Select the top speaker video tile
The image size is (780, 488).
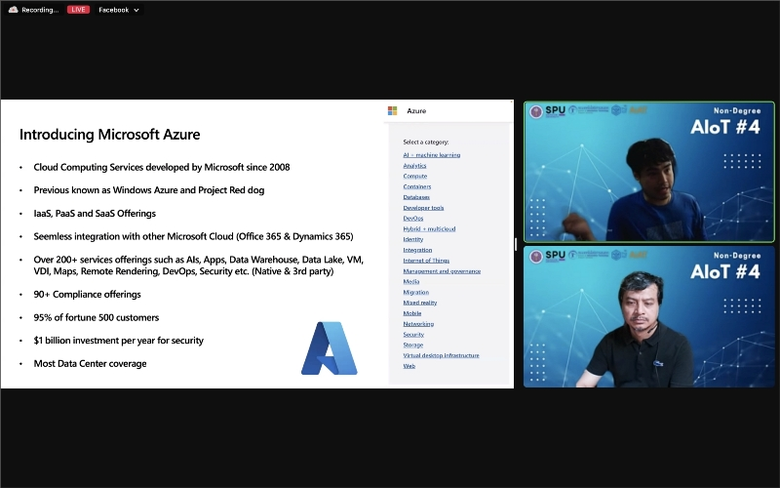point(649,172)
